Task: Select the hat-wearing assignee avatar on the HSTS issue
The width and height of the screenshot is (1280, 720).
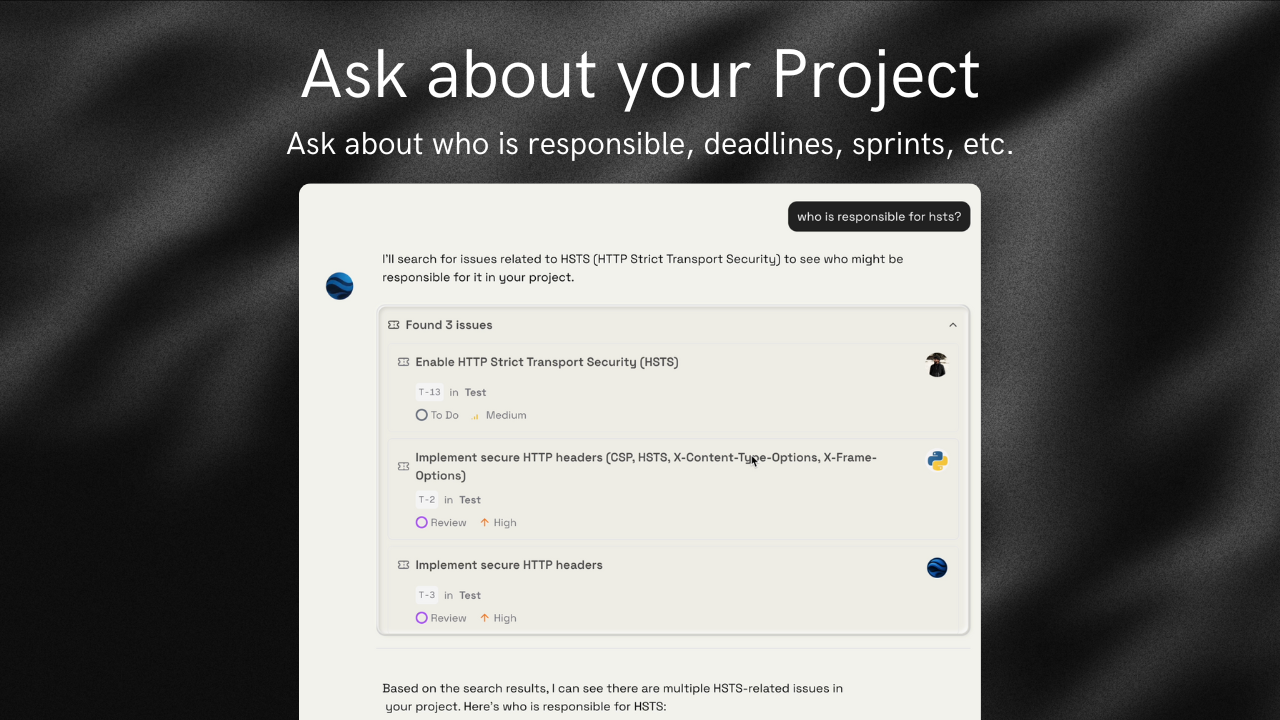Action: click(937, 365)
